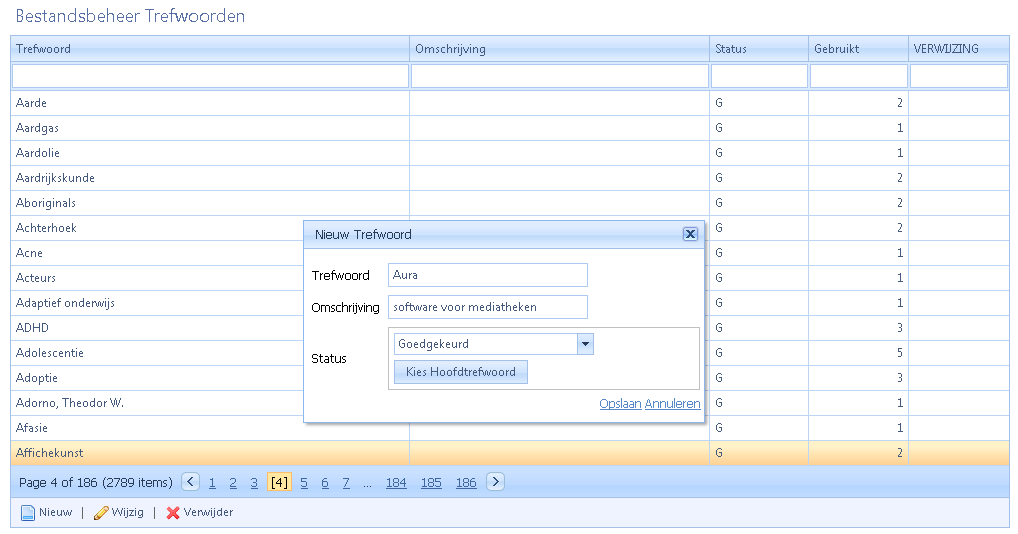Viewport: 1018px width, 534px height.
Task: Go to page 5
Action: click(304, 483)
